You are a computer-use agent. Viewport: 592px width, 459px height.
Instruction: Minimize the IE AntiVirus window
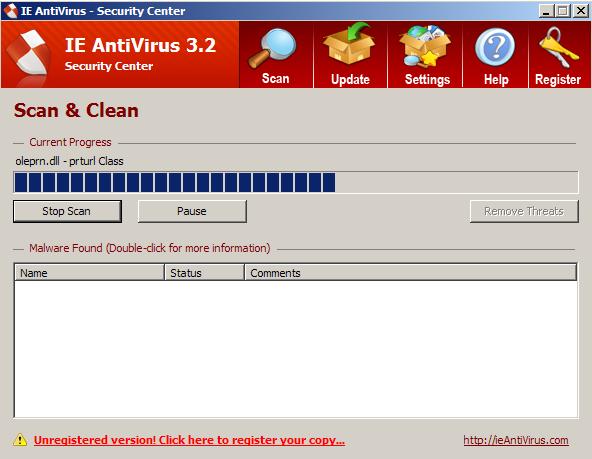coord(546,11)
